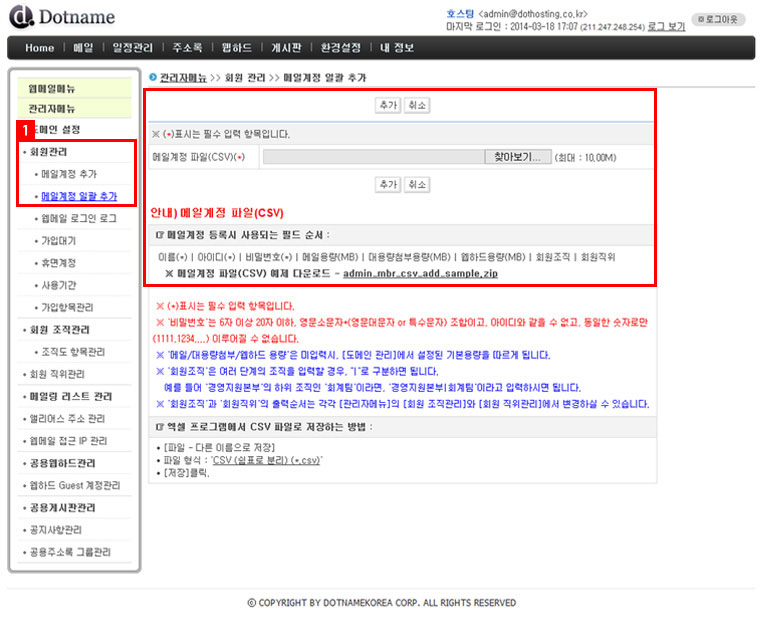Select 주소록 in the navigation bar
The image size is (760, 630).
click(187, 48)
